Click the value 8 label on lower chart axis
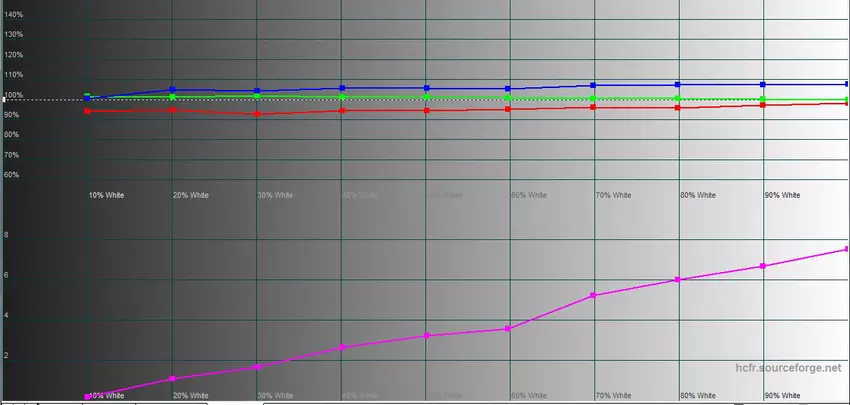This screenshot has width=850, height=405. [7, 235]
